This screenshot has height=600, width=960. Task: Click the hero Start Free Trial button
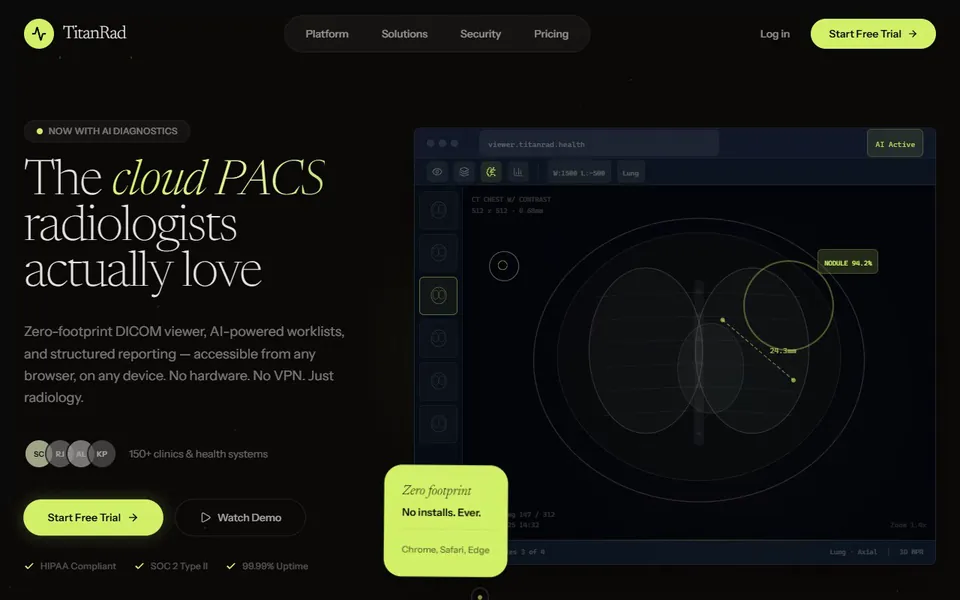[93, 517]
